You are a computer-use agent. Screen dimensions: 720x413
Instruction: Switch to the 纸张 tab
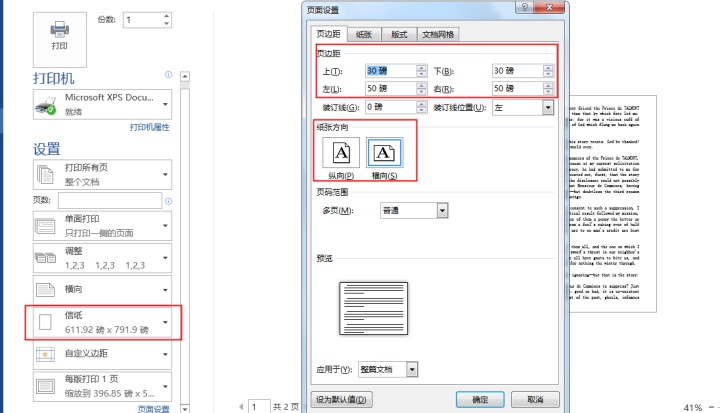tap(364, 34)
